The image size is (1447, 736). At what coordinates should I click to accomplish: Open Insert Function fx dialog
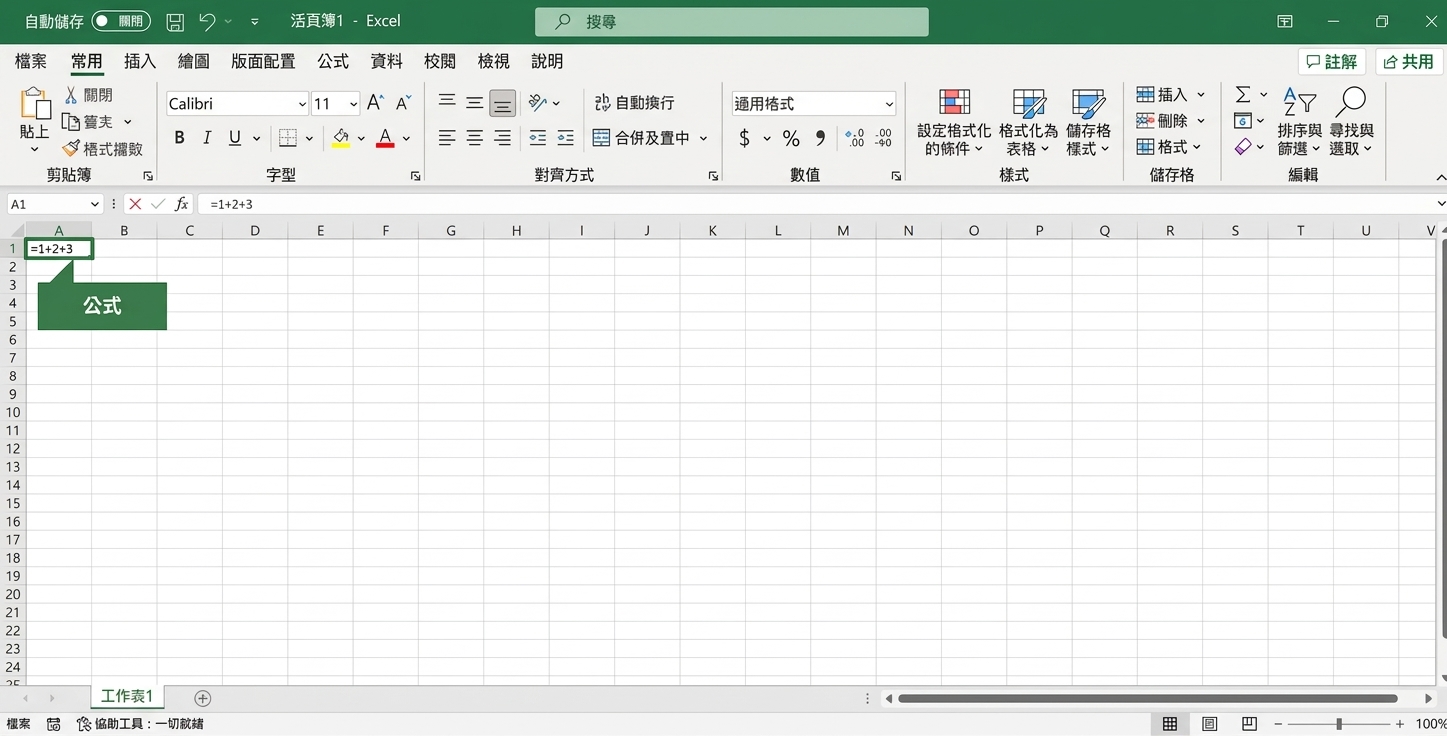tap(181, 204)
